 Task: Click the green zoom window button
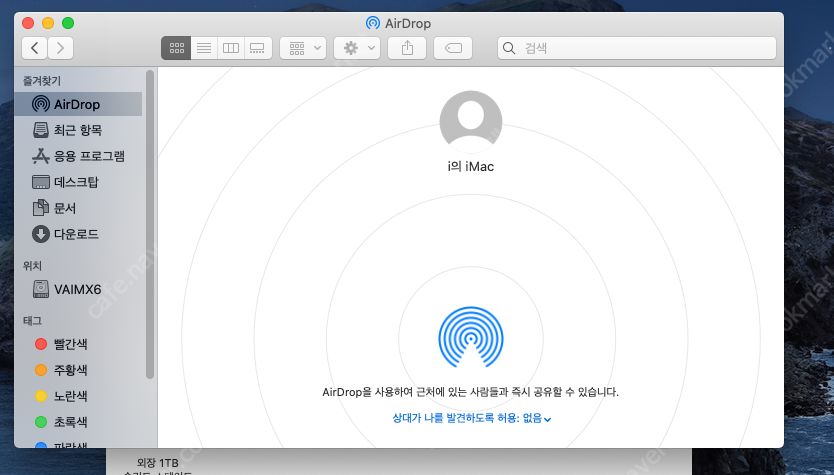(68, 23)
